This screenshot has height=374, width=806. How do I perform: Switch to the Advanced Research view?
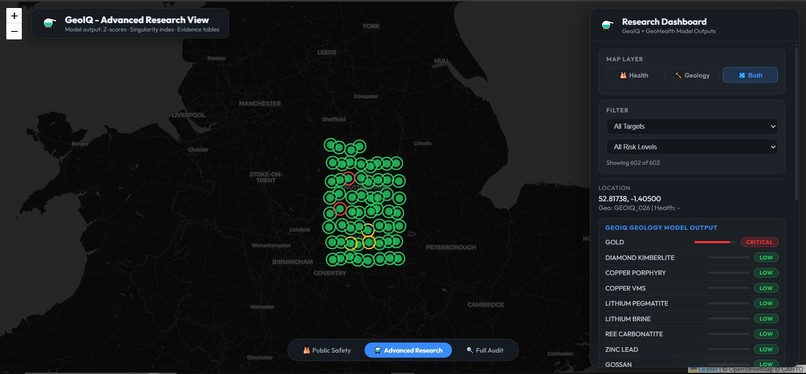pos(408,350)
